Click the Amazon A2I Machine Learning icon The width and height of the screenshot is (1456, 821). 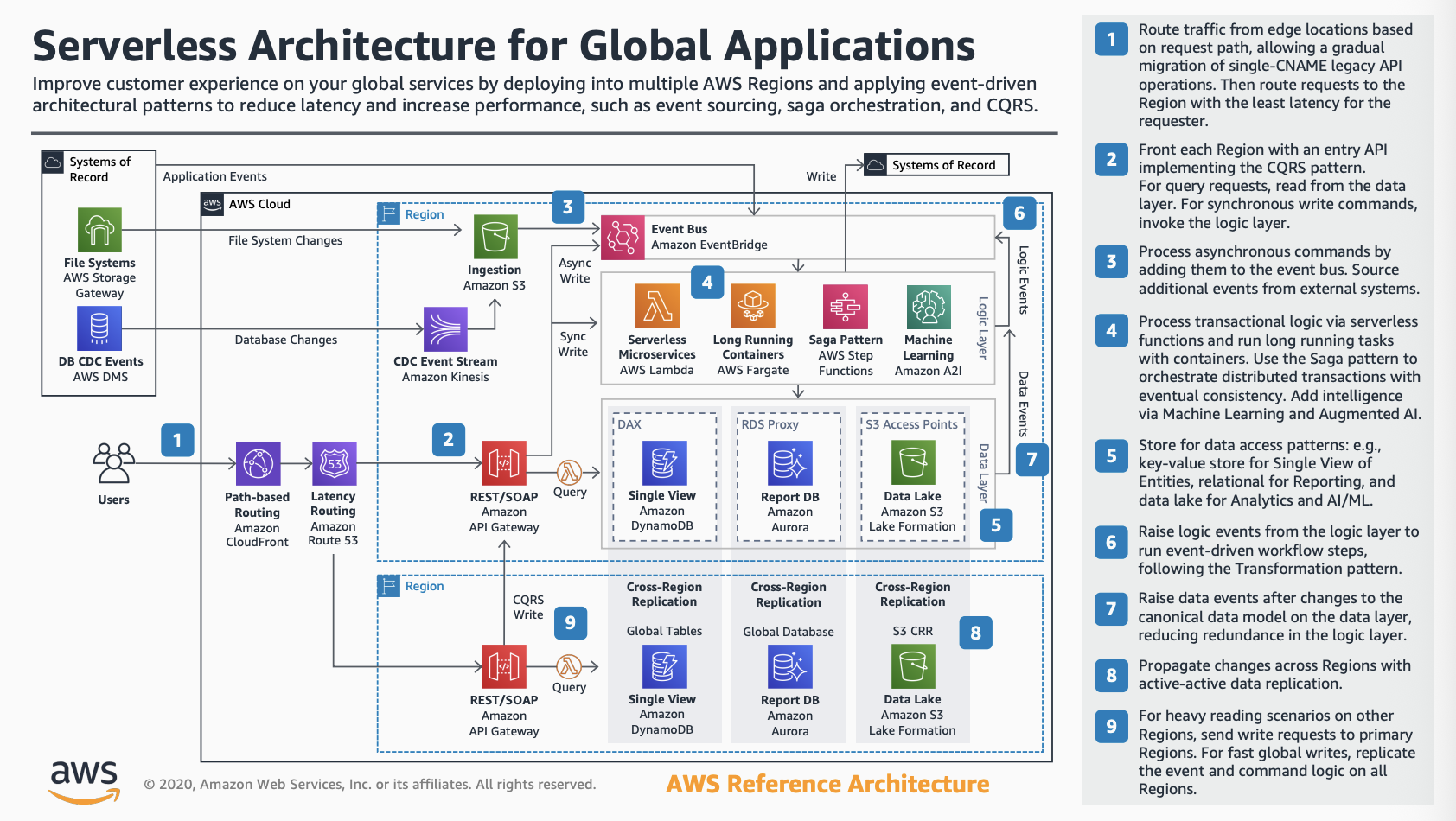pyautogui.click(x=929, y=307)
